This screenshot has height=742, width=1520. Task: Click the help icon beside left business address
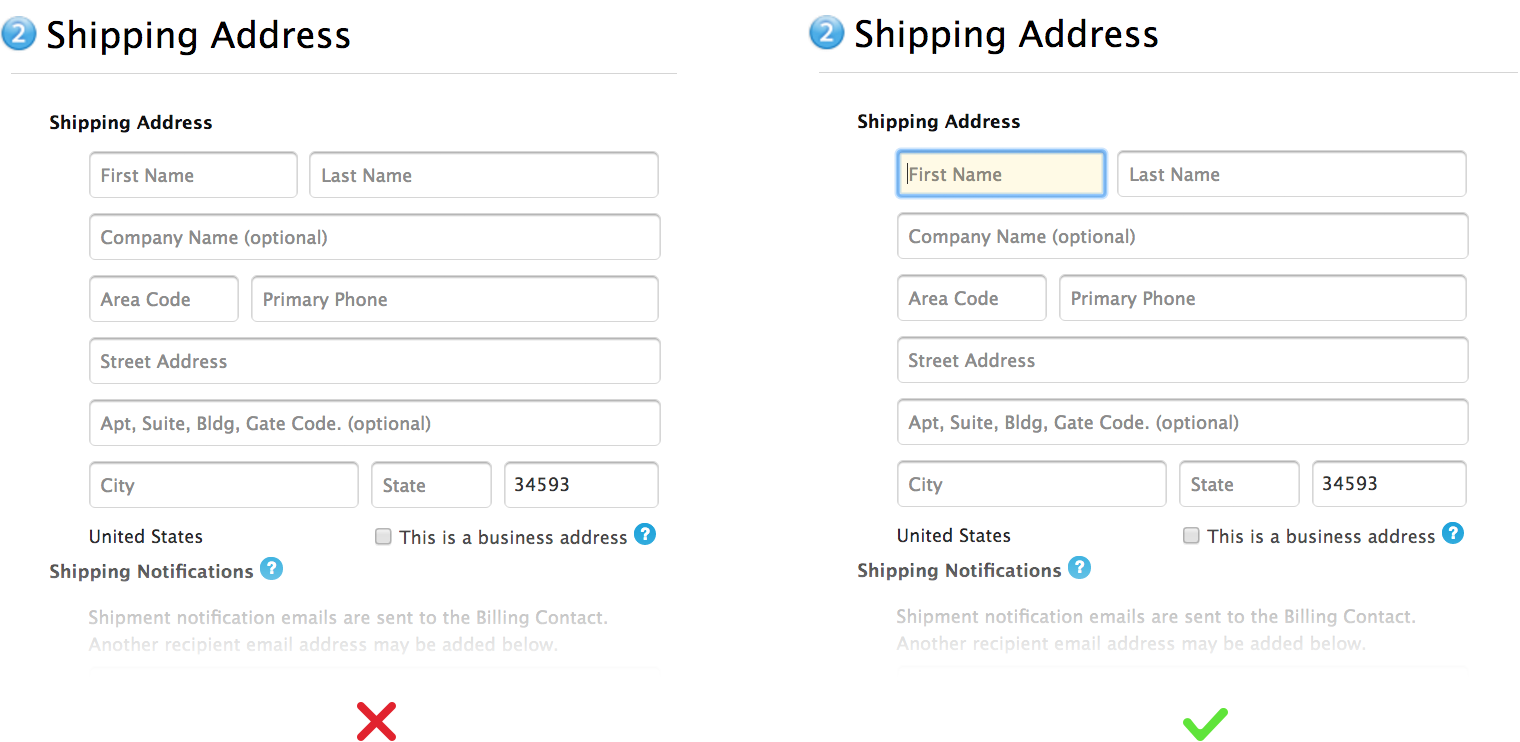pos(645,535)
